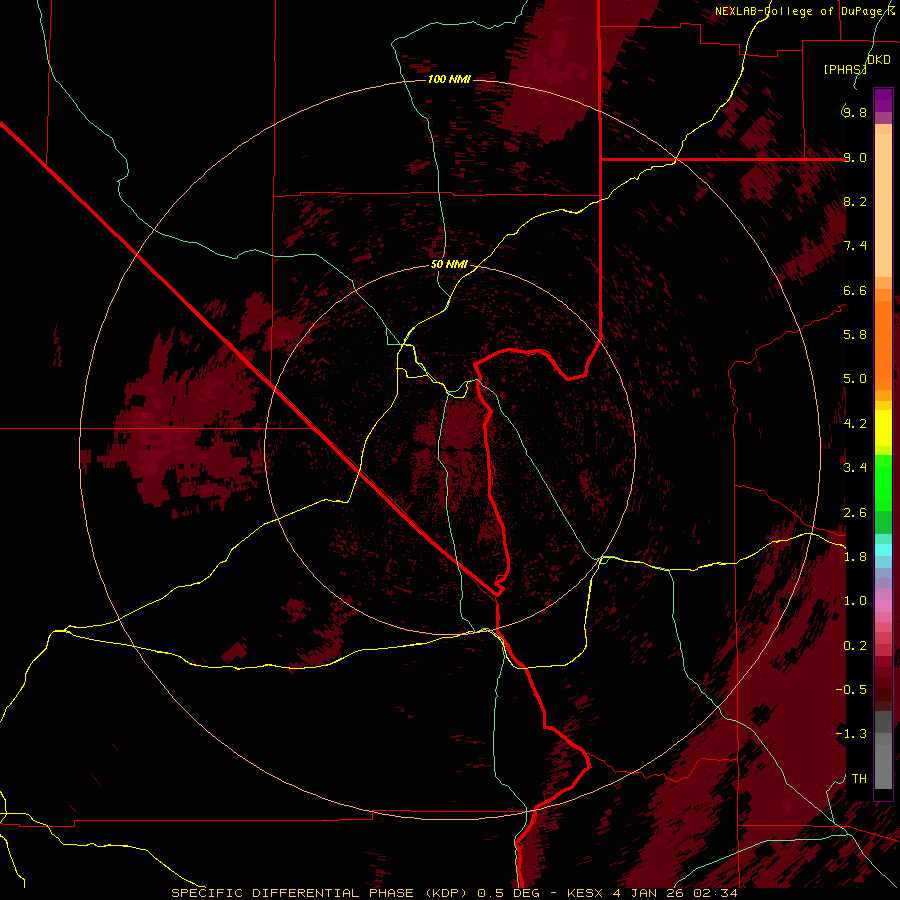Select the 8.2 scale label
Viewport: 900px width, 900px height.
coord(855,201)
